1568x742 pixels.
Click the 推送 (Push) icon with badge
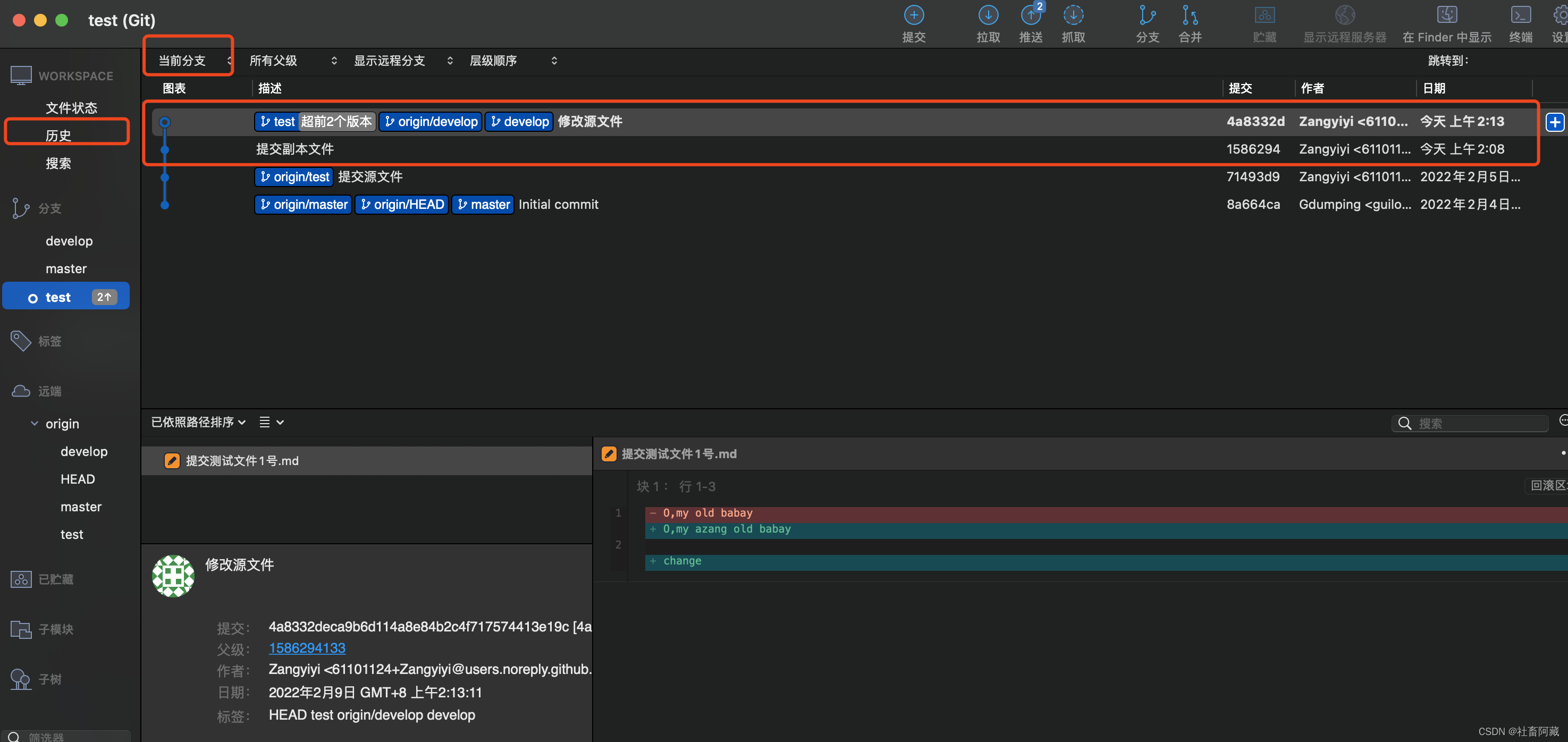click(1030, 16)
